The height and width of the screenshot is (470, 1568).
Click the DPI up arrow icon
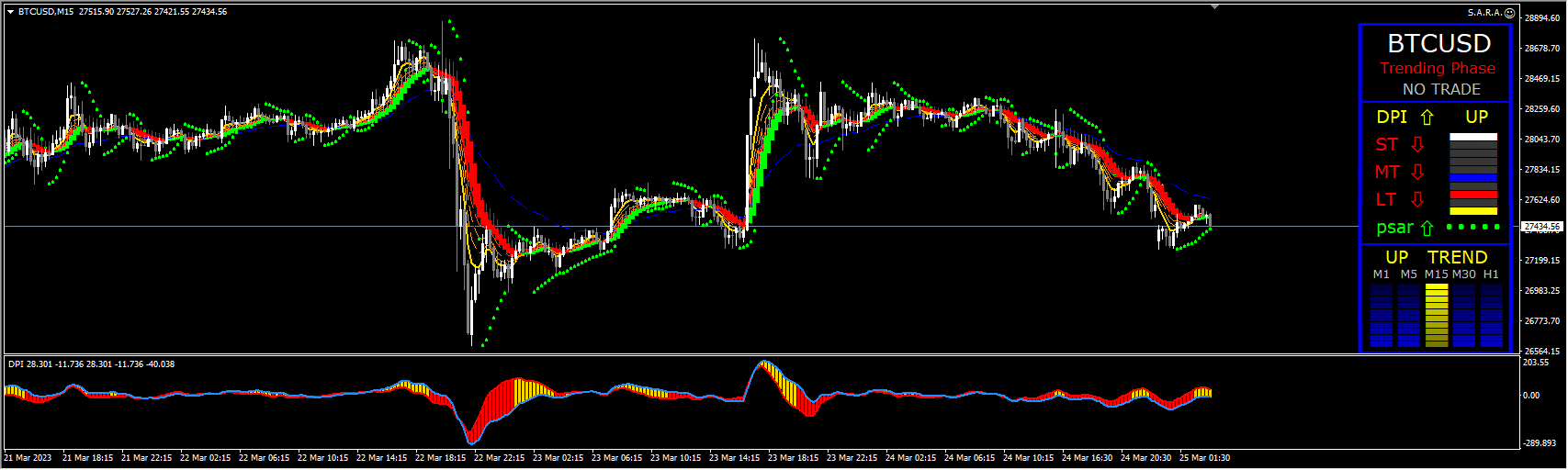click(x=1427, y=117)
